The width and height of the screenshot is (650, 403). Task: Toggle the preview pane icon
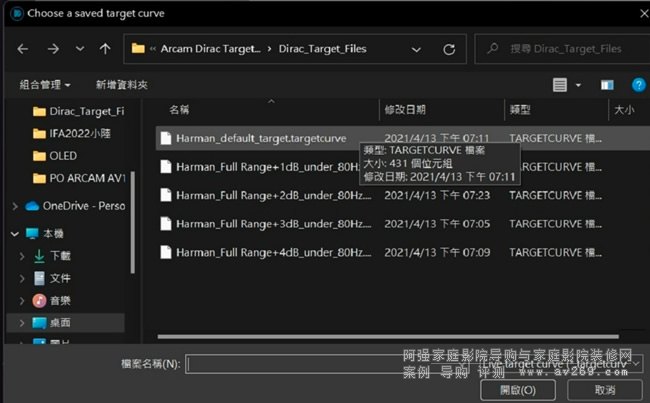click(606, 85)
